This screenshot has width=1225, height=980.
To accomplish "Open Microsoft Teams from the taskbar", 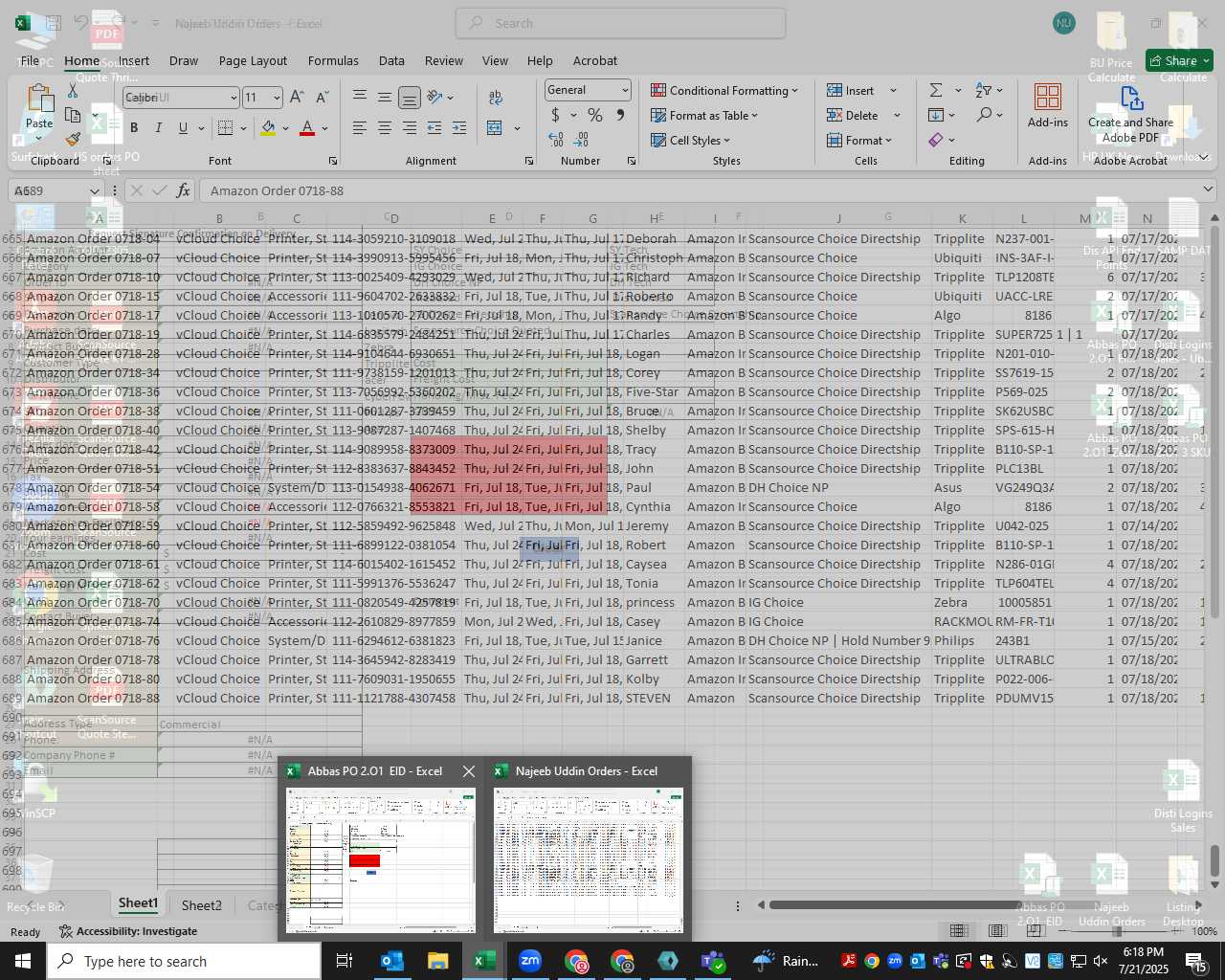I will tap(714, 961).
